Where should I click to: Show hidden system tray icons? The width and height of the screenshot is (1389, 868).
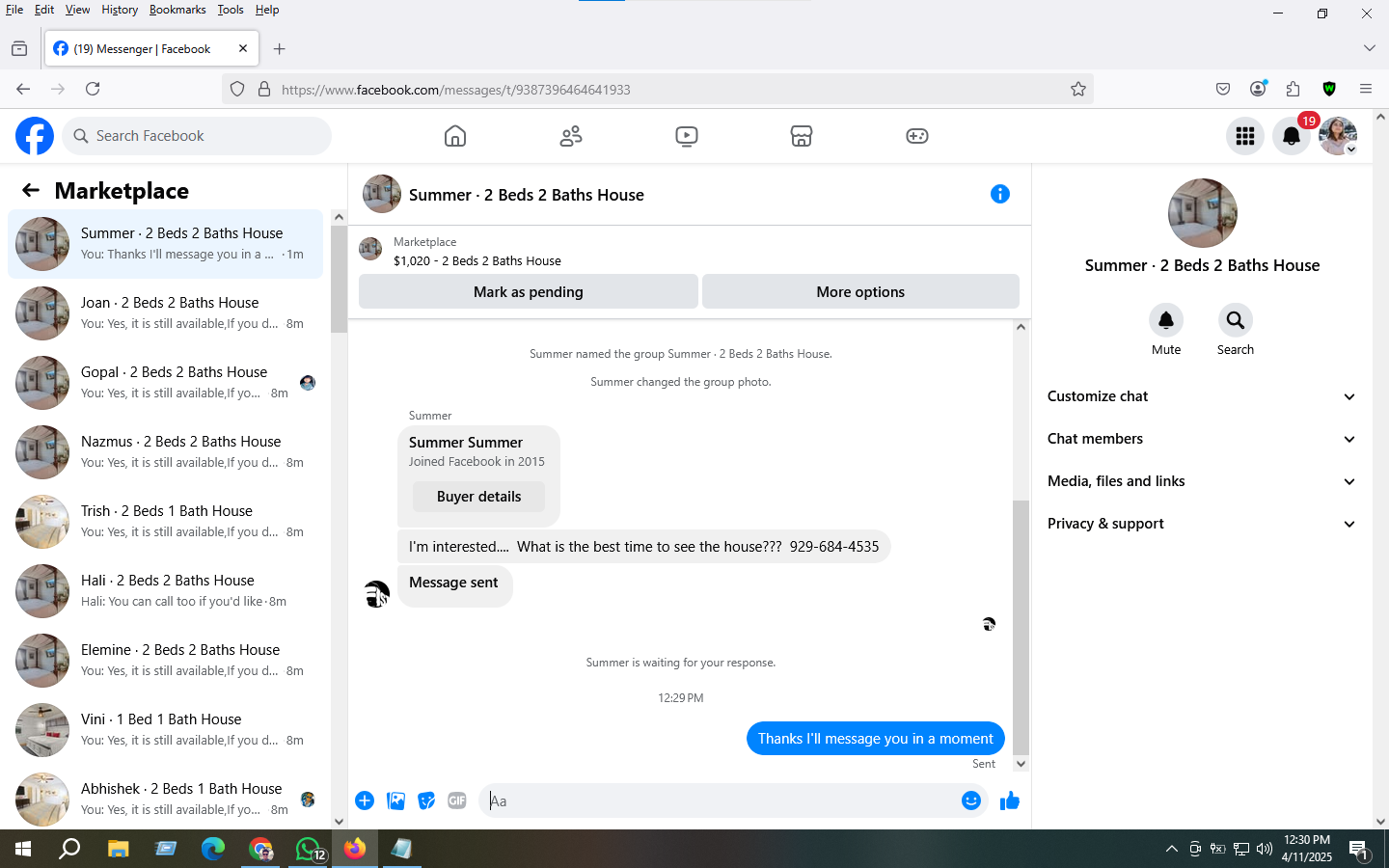click(1171, 849)
